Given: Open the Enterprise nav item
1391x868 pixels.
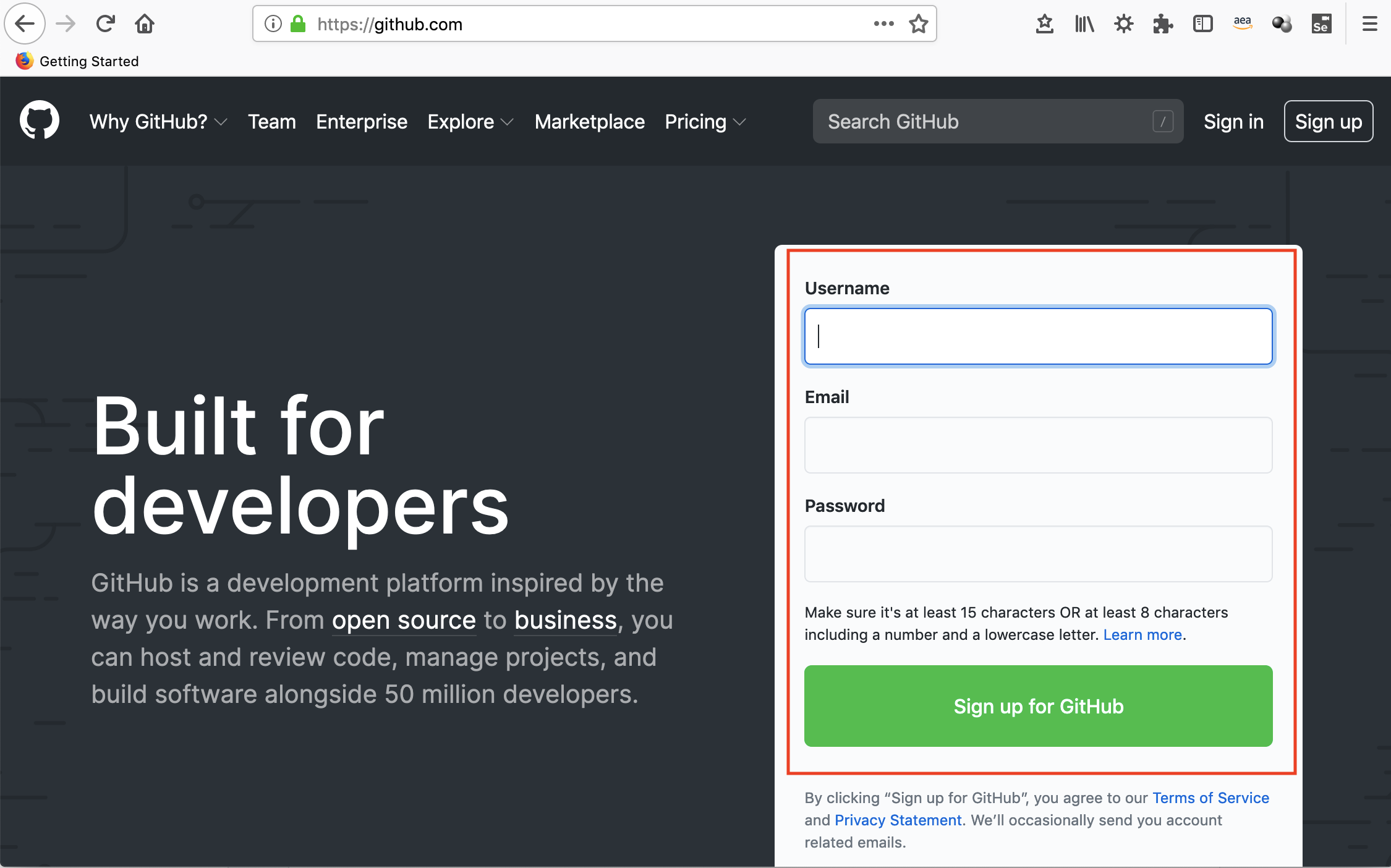Looking at the screenshot, I should 362,121.
